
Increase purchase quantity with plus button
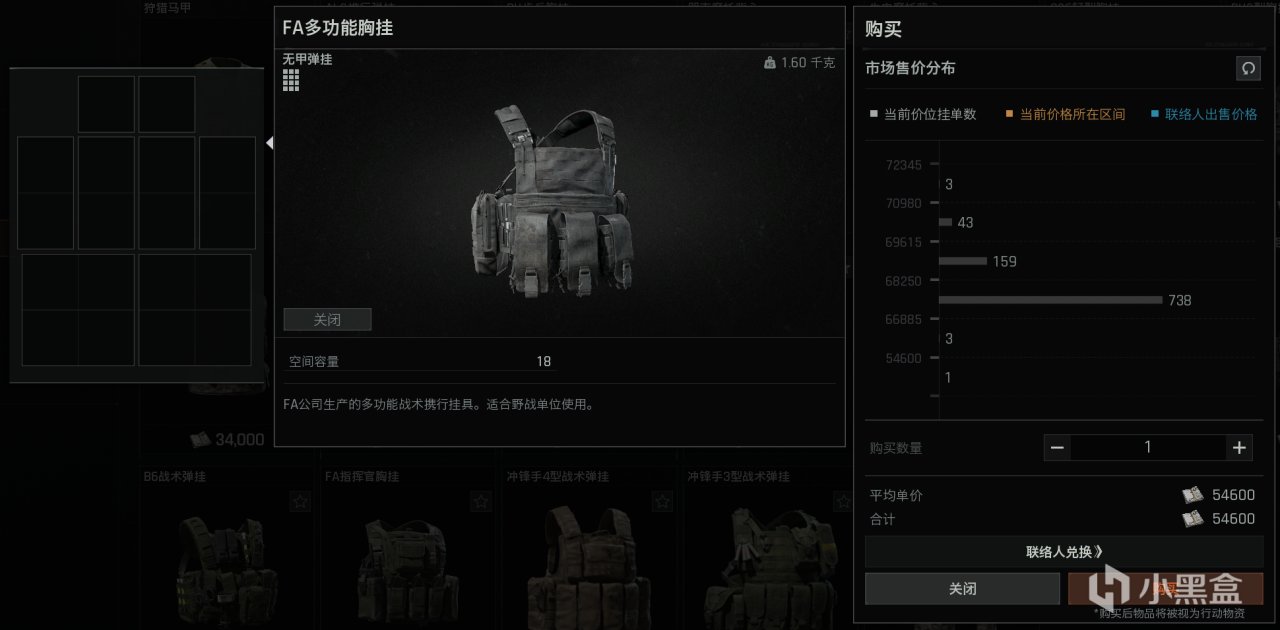(x=1240, y=448)
